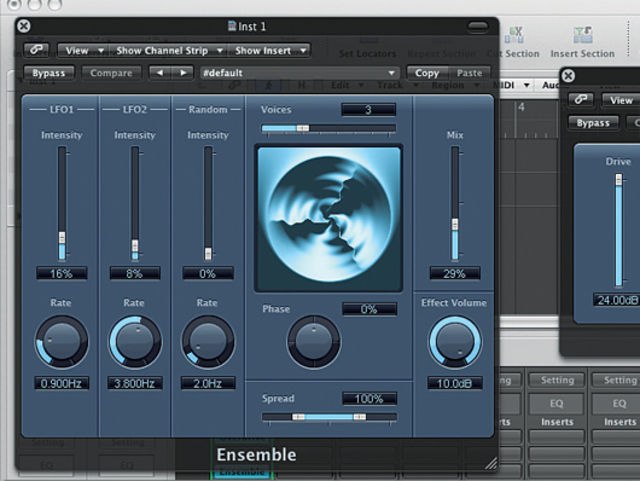Click the Spread slider right handle
The height and width of the screenshot is (481, 640).
360,417
